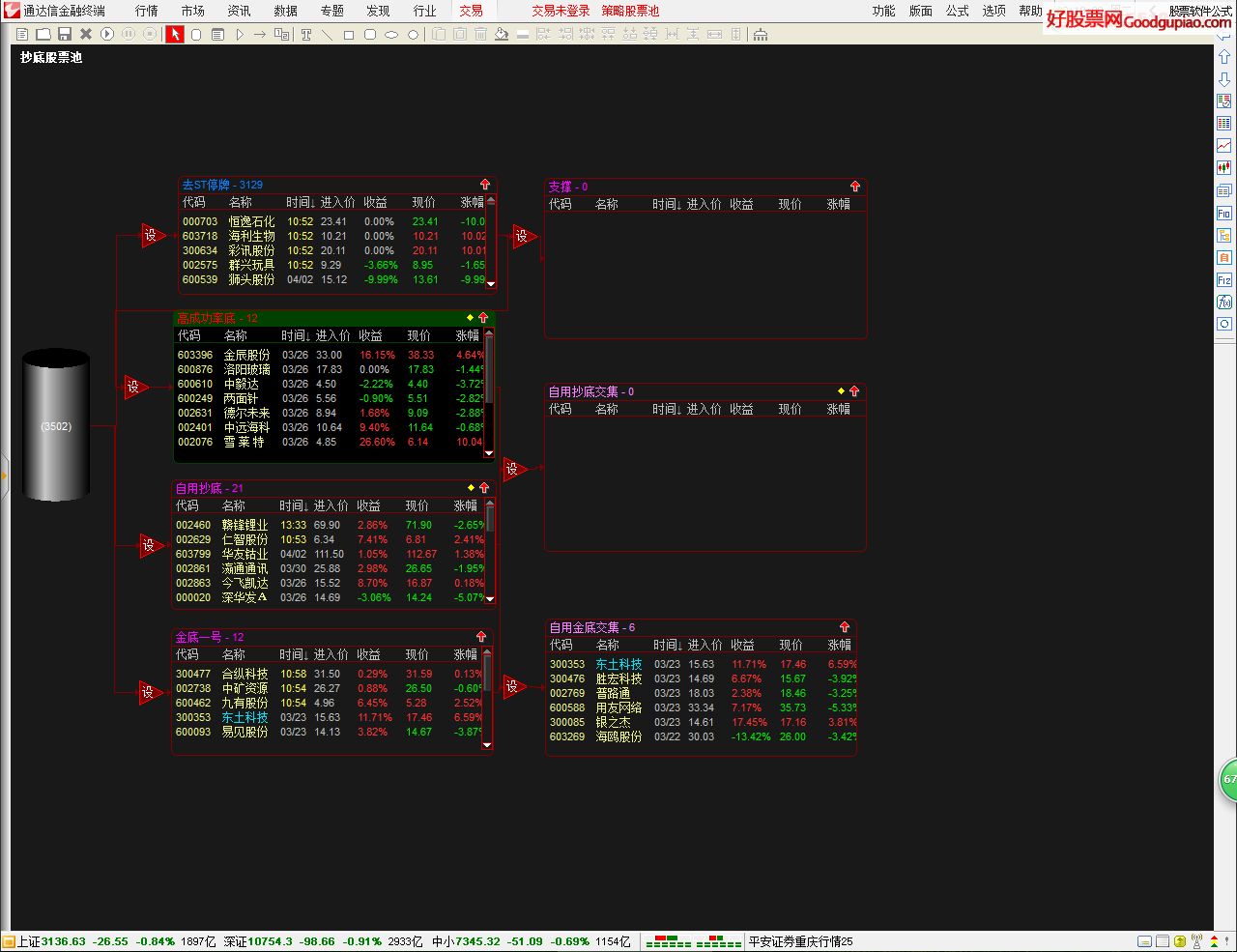The height and width of the screenshot is (952, 1237).
Task: Click the F12 sidebar icon
Action: (1224, 280)
